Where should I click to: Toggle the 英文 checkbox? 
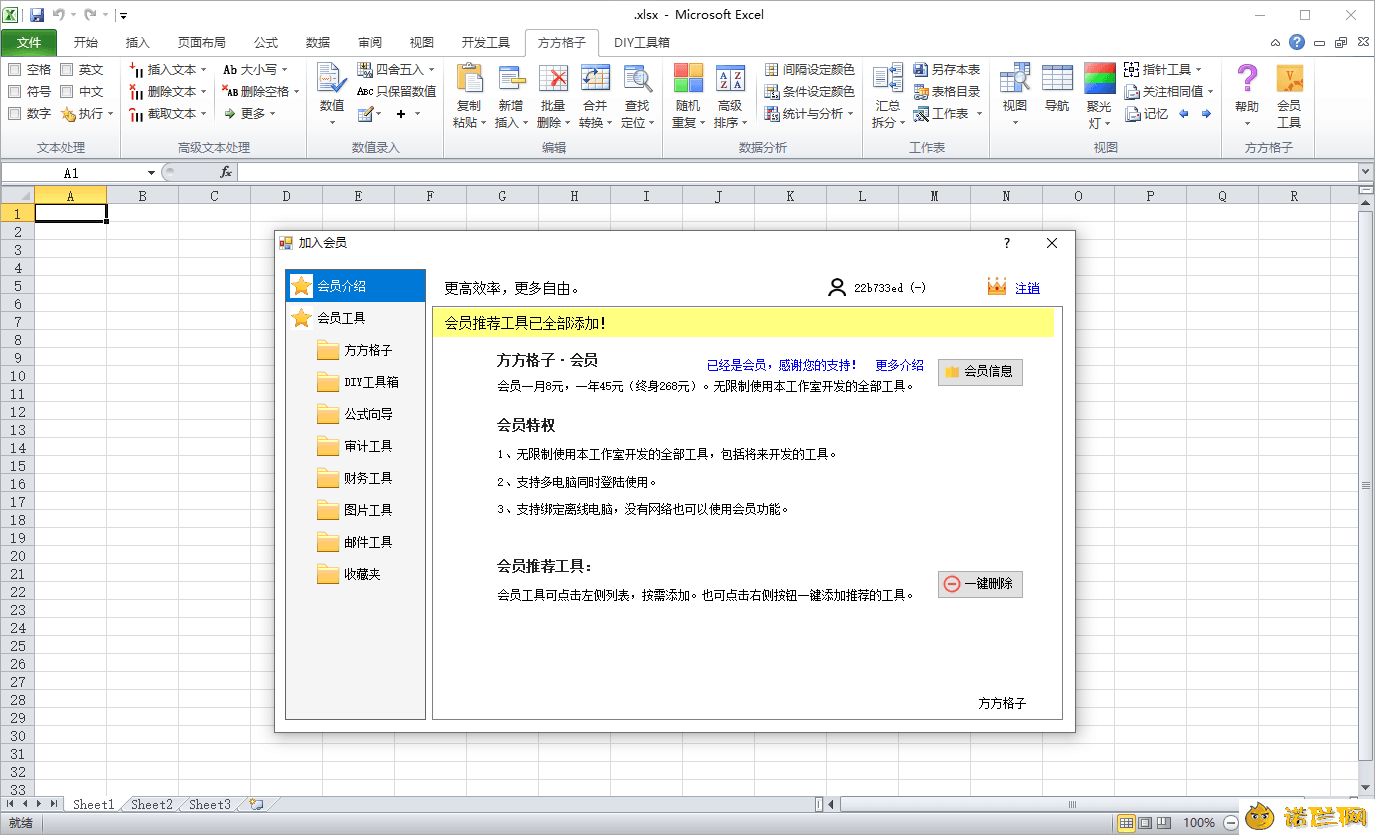66,69
